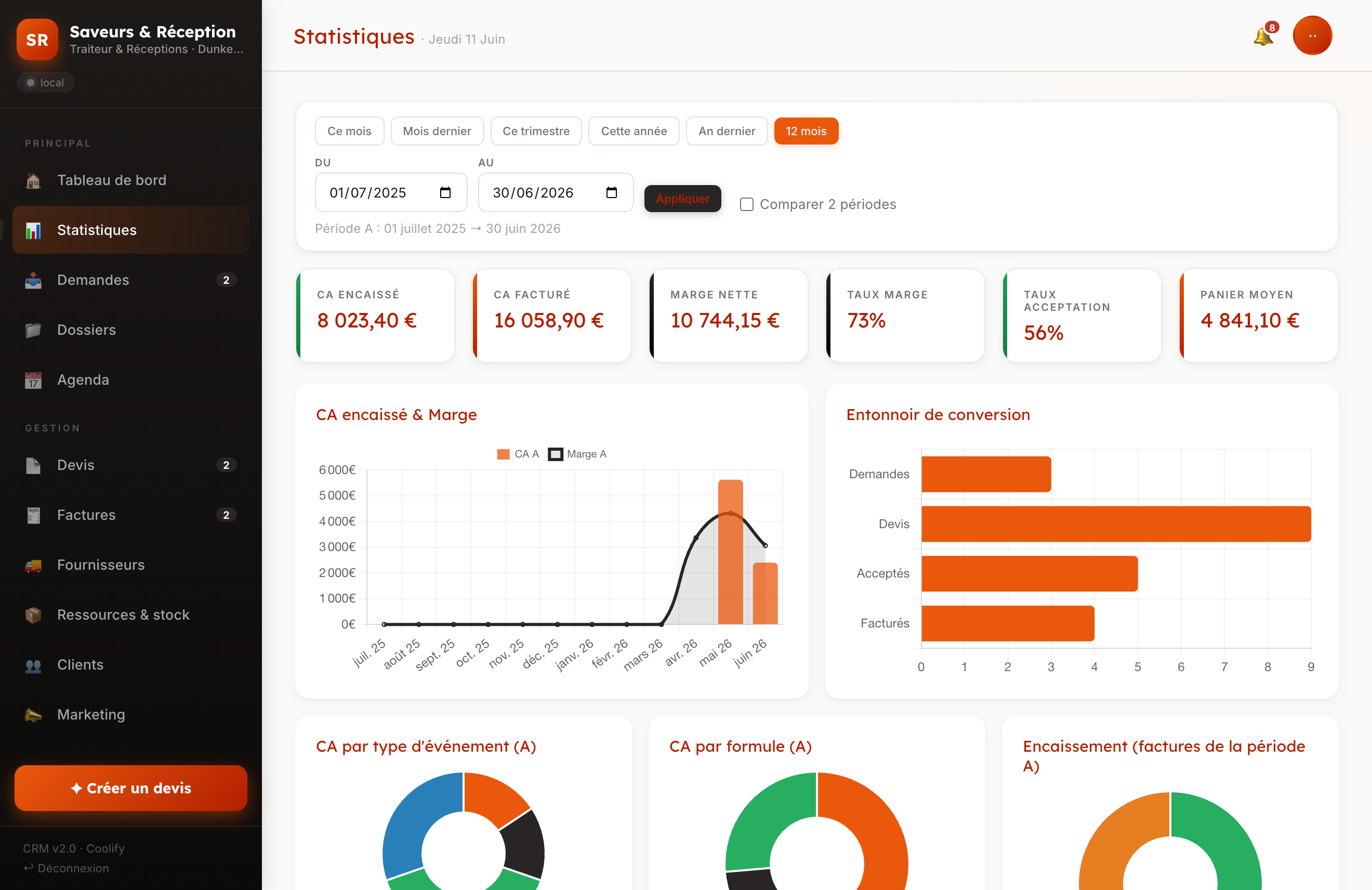This screenshot has height=890, width=1372.
Task: Open the Agenda sidebar item
Action: click(x=131, y=380)
